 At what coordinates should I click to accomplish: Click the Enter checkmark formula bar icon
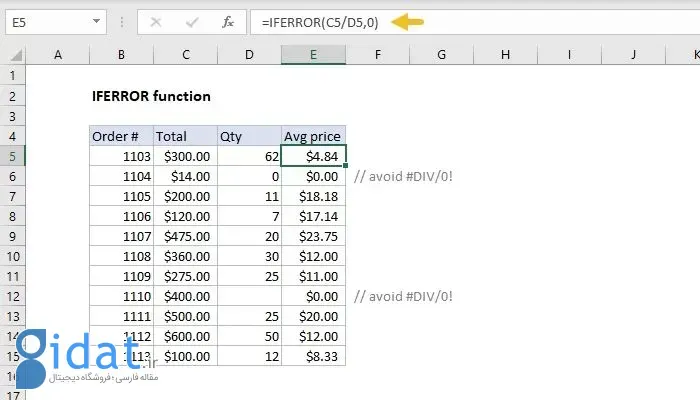(193, 21)
